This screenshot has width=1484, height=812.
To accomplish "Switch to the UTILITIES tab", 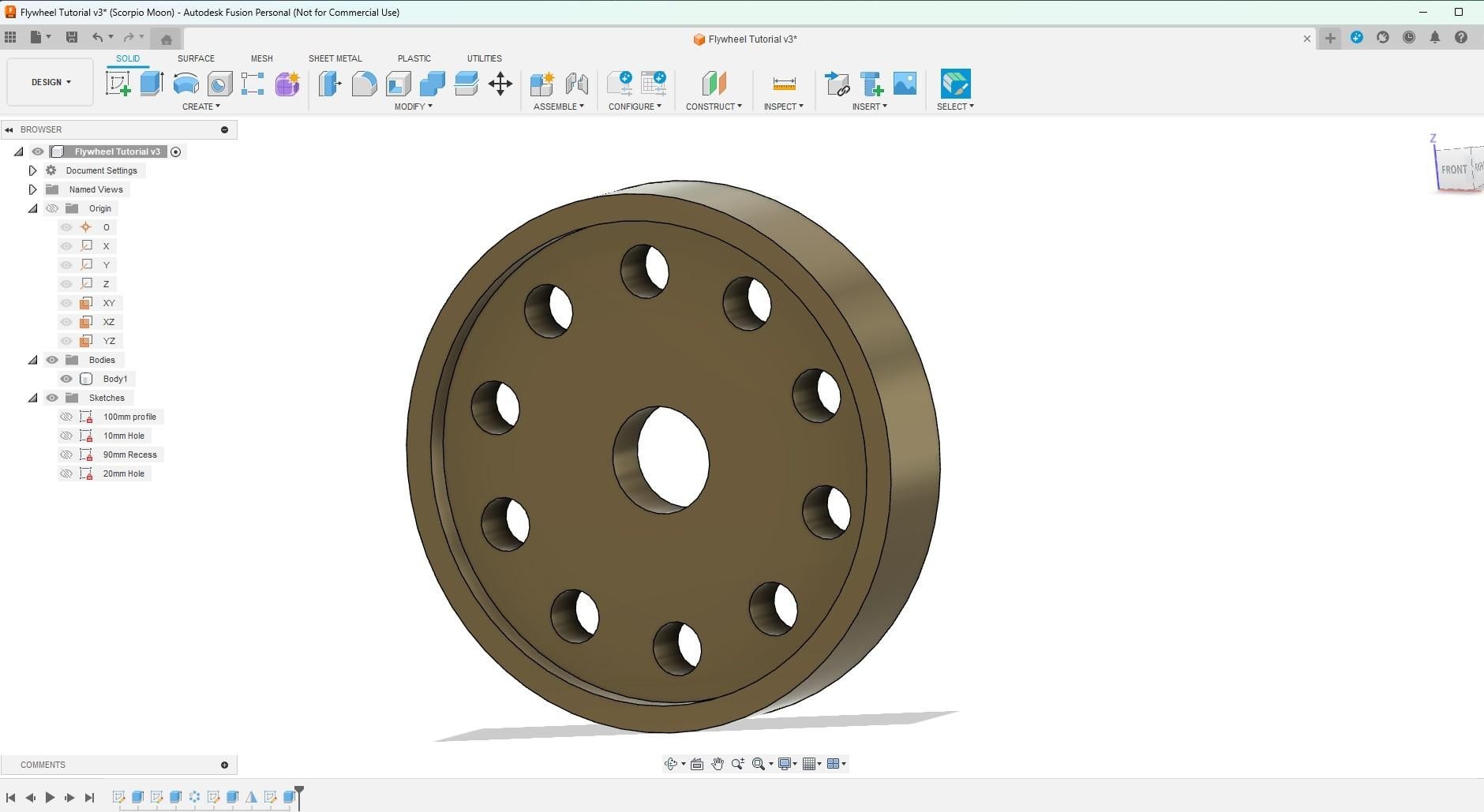I will point(484,58).
